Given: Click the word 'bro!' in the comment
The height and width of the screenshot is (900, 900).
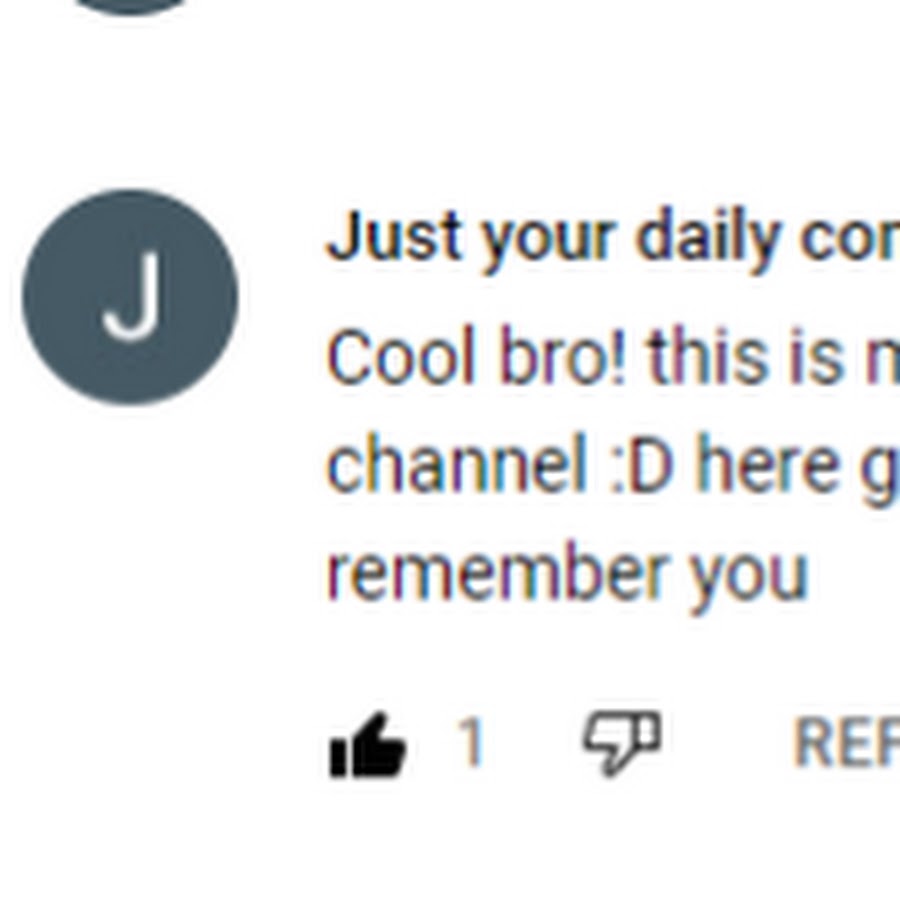Looking at the screenshot, I should [563, 356].
